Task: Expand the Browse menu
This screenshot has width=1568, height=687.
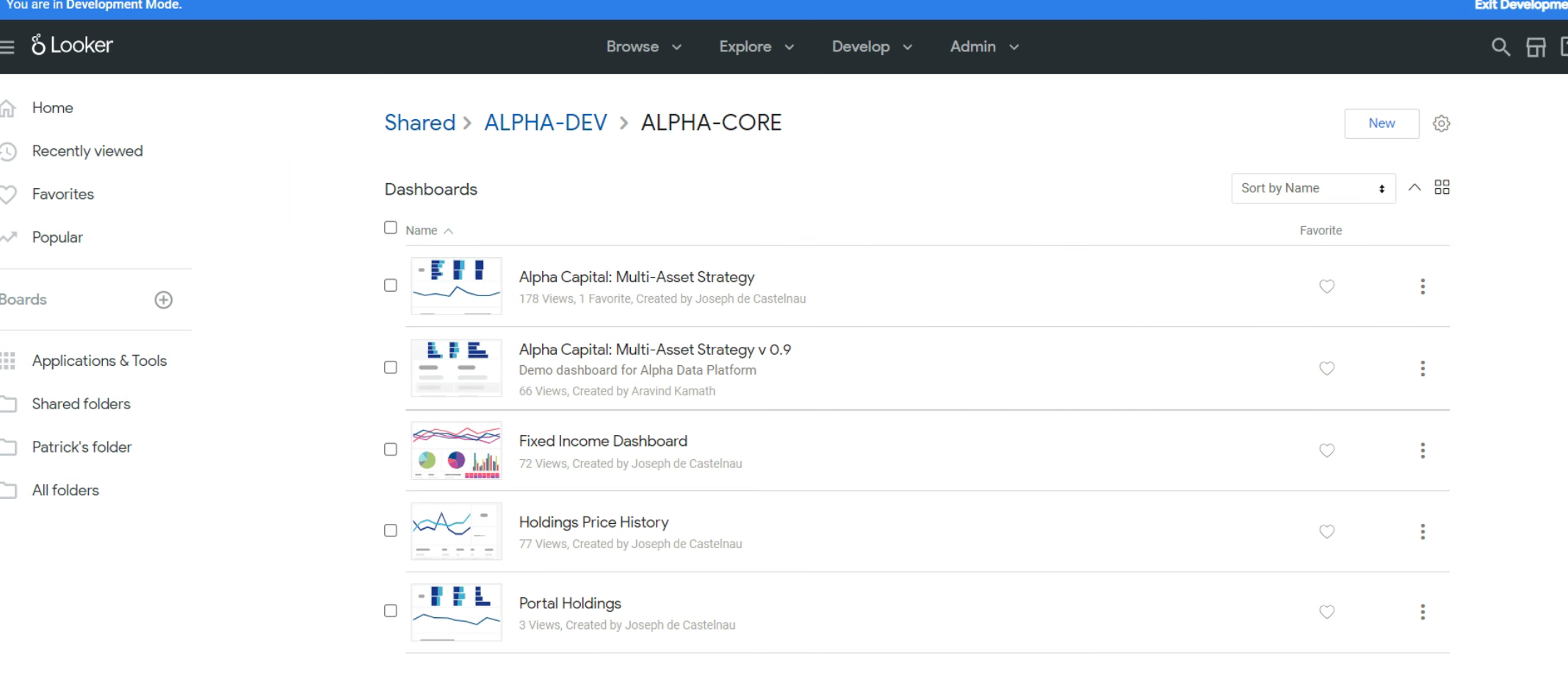Action: coord(644,47)
